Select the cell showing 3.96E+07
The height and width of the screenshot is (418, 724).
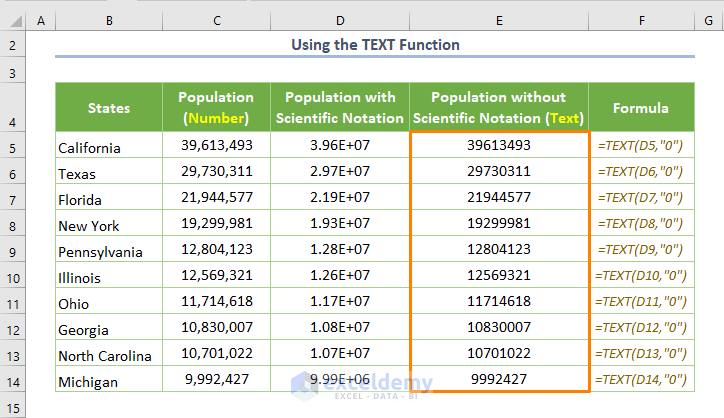point(342,146)
